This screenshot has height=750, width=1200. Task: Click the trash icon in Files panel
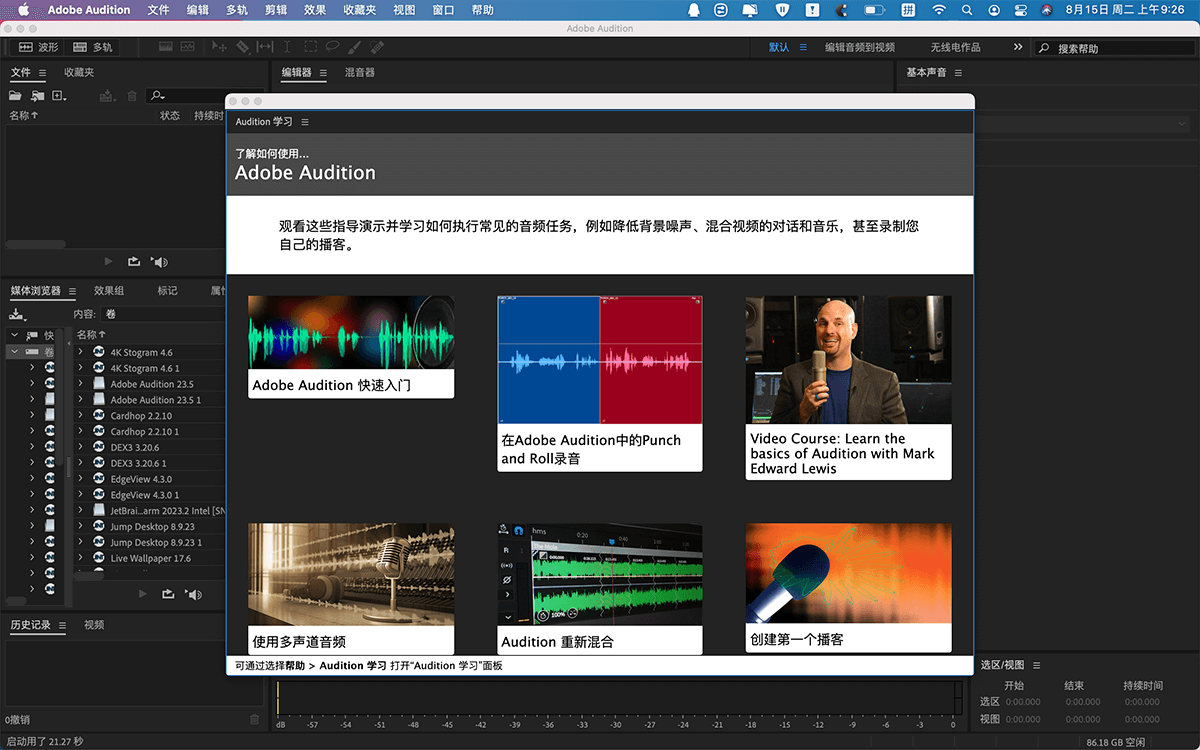pyautogui.click(x=132, y=96)
